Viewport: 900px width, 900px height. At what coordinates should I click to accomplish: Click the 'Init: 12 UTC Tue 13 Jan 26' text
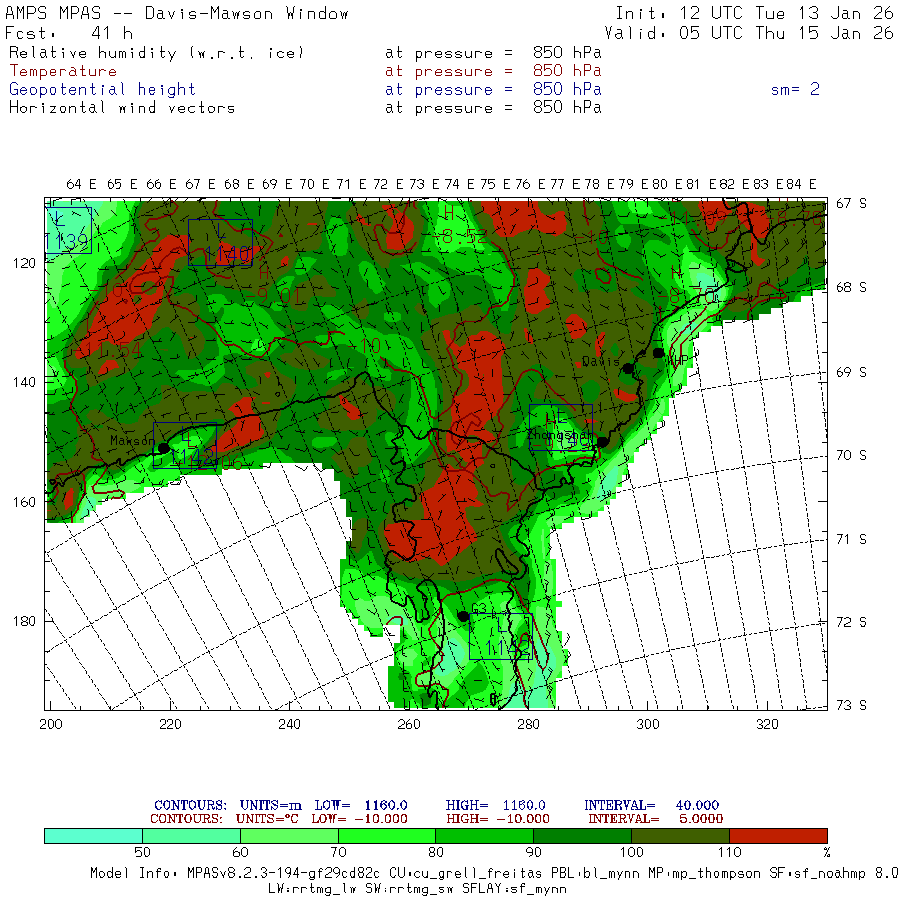pyautogui.click(x=754, y=13)
